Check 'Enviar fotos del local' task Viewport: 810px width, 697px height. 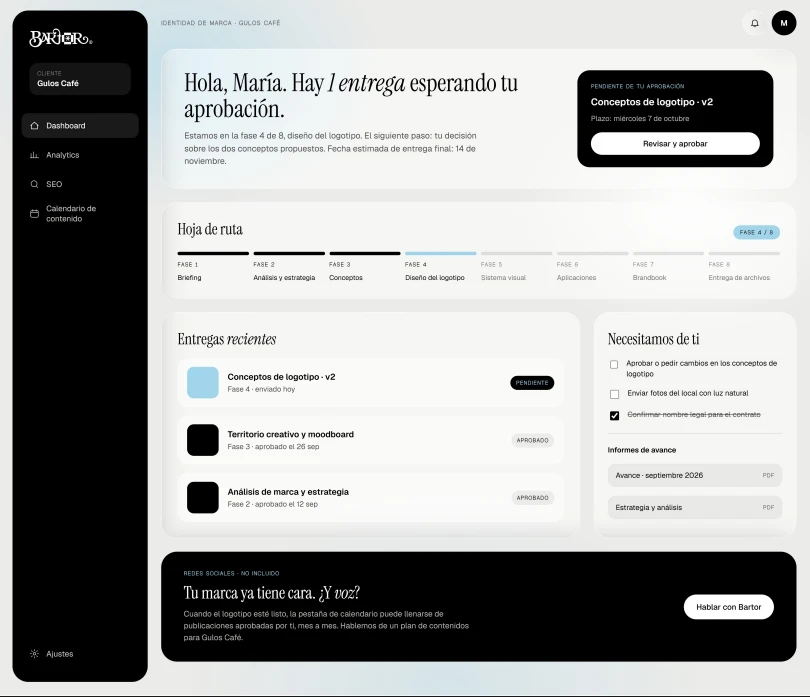[614, 394]
